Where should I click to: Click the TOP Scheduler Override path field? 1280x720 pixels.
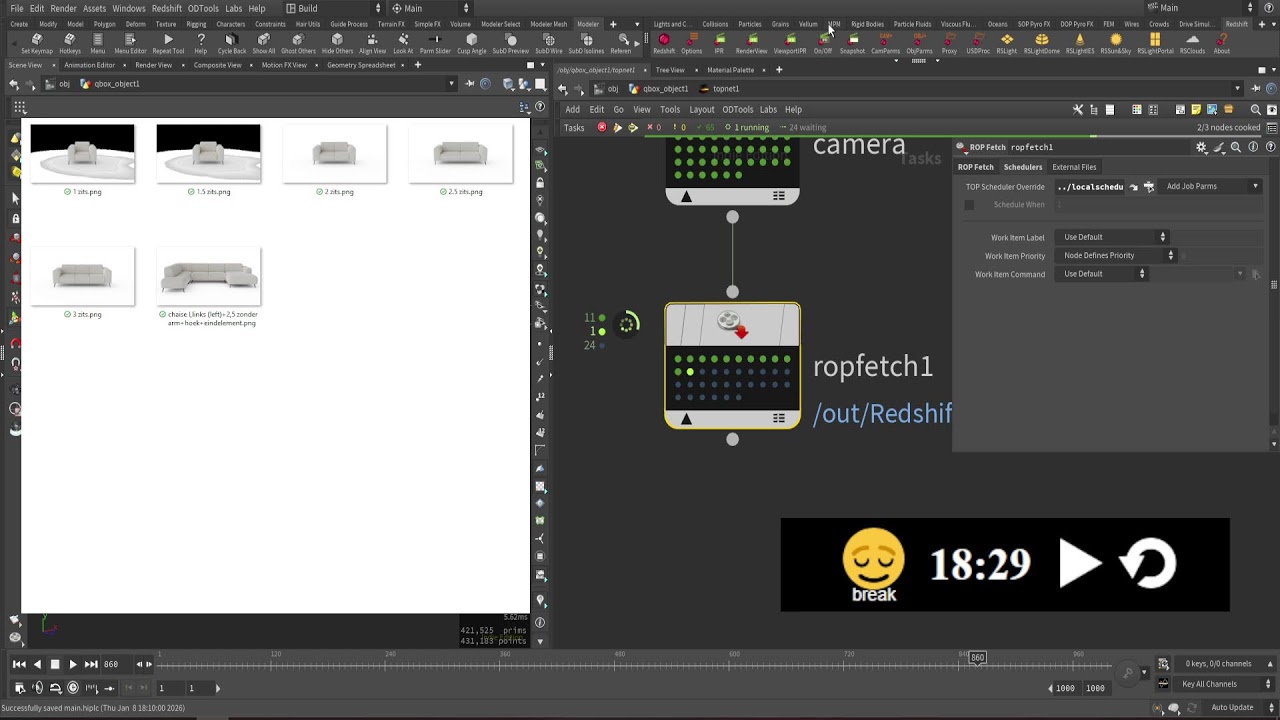1090,187
